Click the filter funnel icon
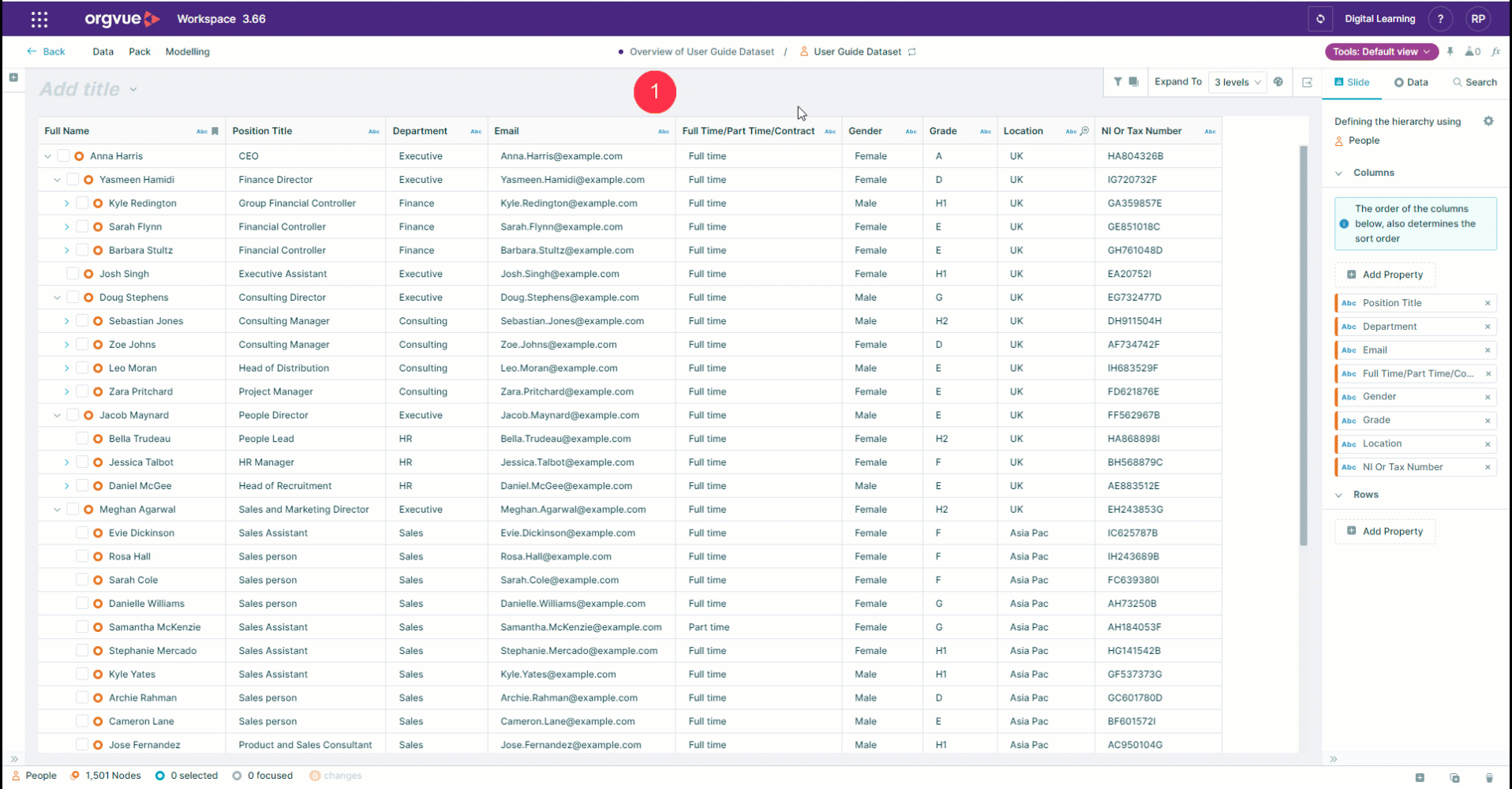Viewport: 1512px width, 789px height. [x=1117, y=81]
